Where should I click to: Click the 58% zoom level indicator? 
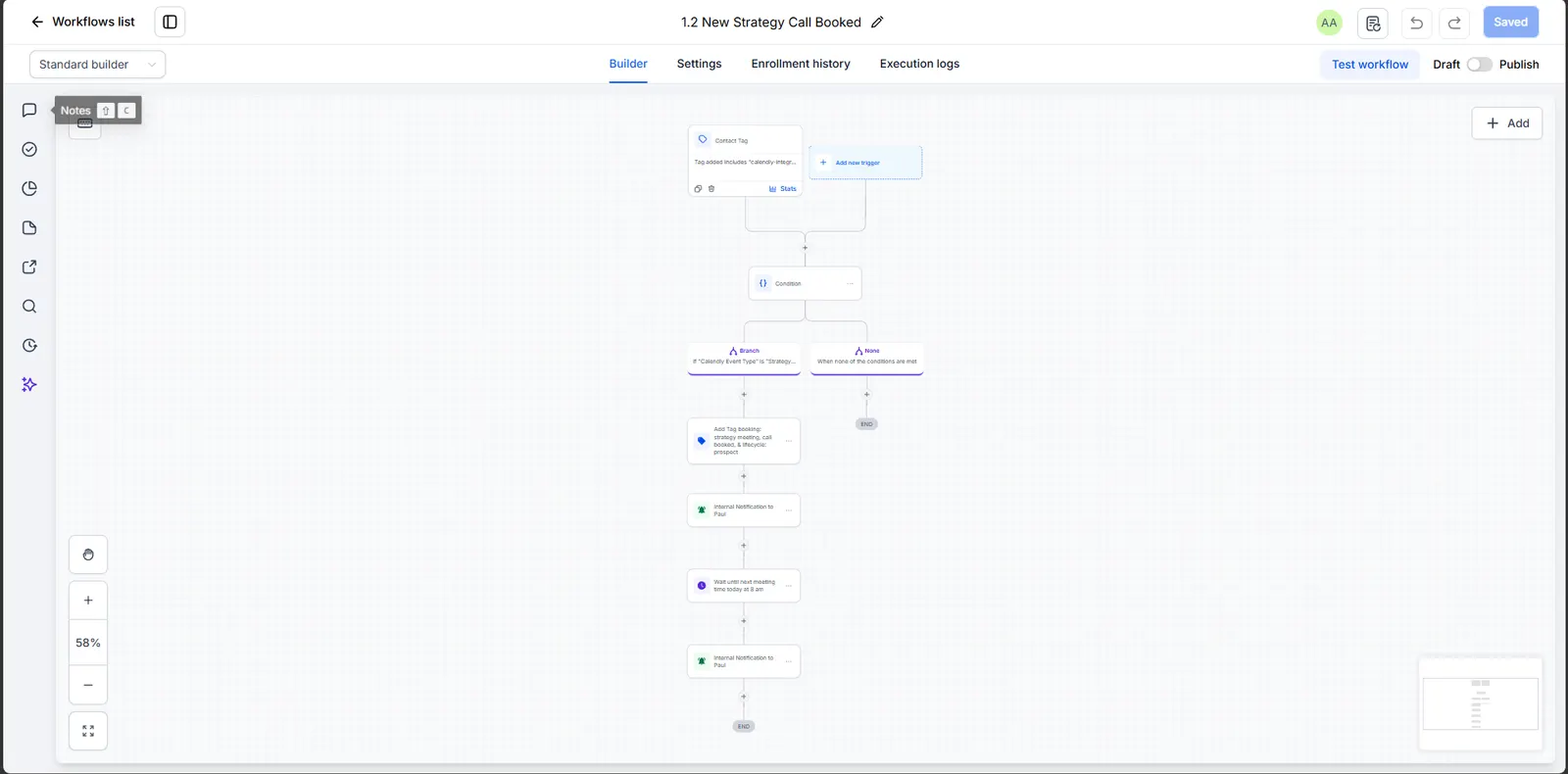tap(88, 643)
